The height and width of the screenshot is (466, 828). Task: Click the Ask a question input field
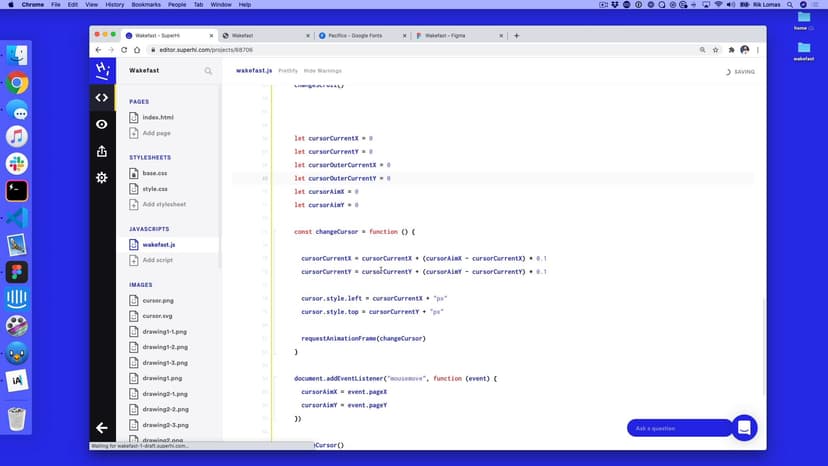(677, 428)
